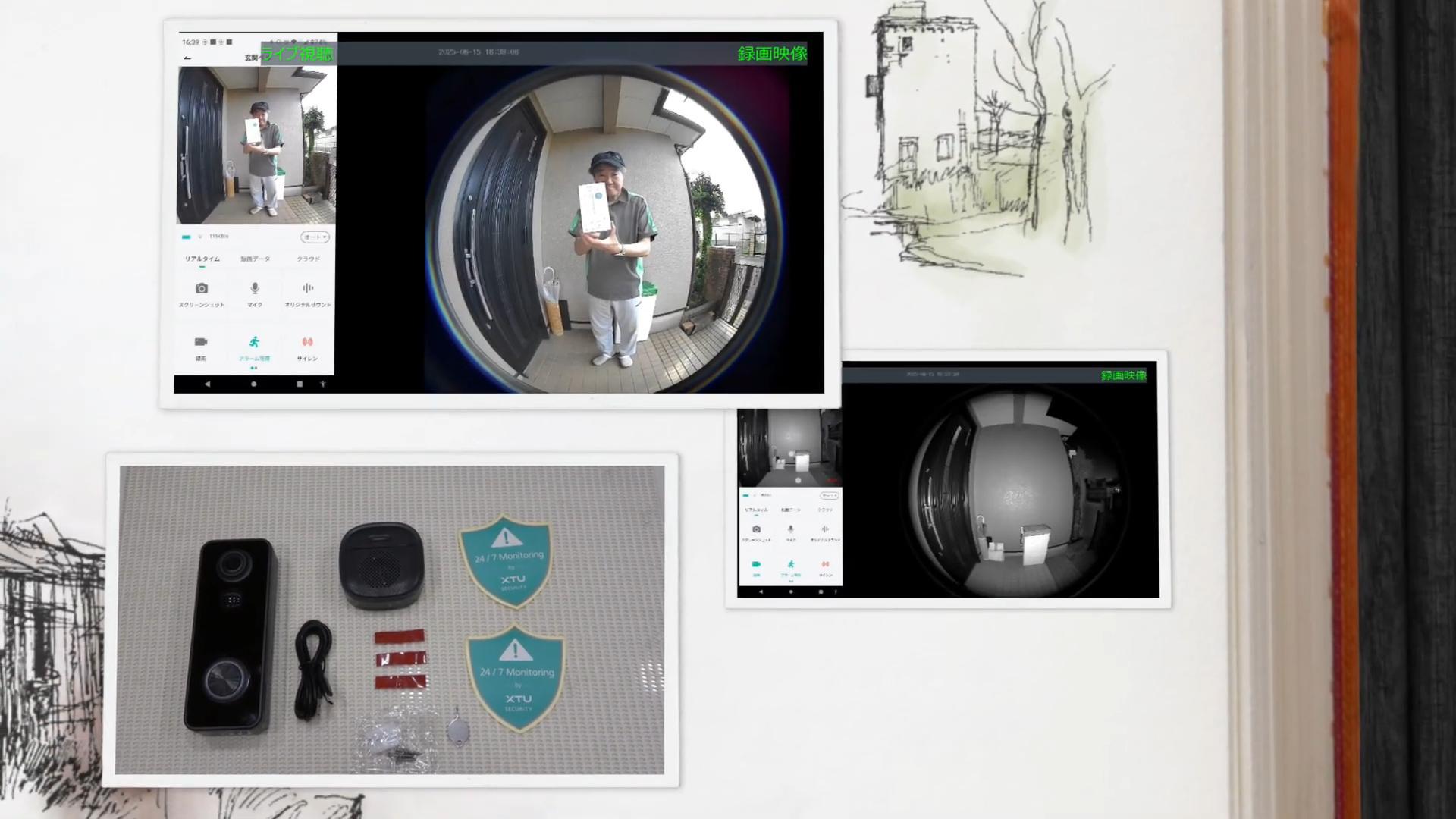Tap accessibility figure icon in daytime navigation bar
The image size is (1456, 819).
[x=322, y=384]
